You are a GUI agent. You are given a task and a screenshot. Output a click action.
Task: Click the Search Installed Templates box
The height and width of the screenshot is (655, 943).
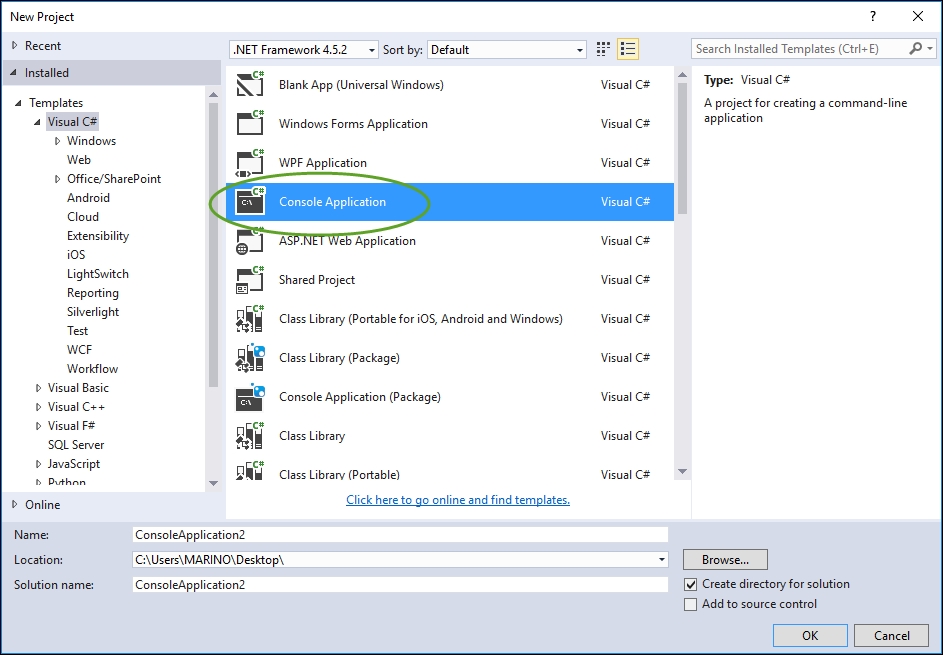[x=800, y=49]
